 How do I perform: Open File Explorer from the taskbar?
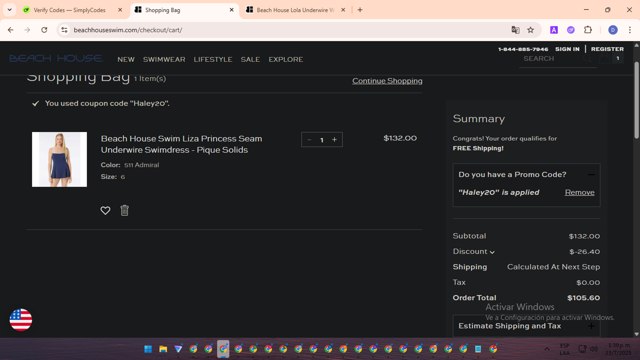click(163, 349)
